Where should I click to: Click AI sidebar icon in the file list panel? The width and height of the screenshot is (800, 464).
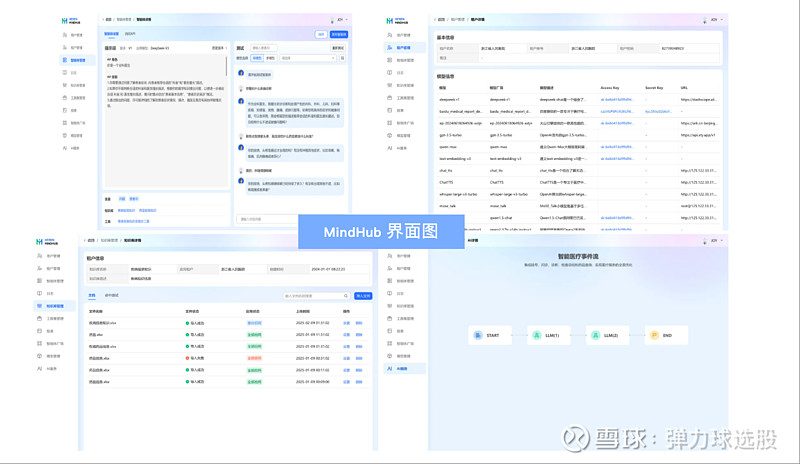39,369
